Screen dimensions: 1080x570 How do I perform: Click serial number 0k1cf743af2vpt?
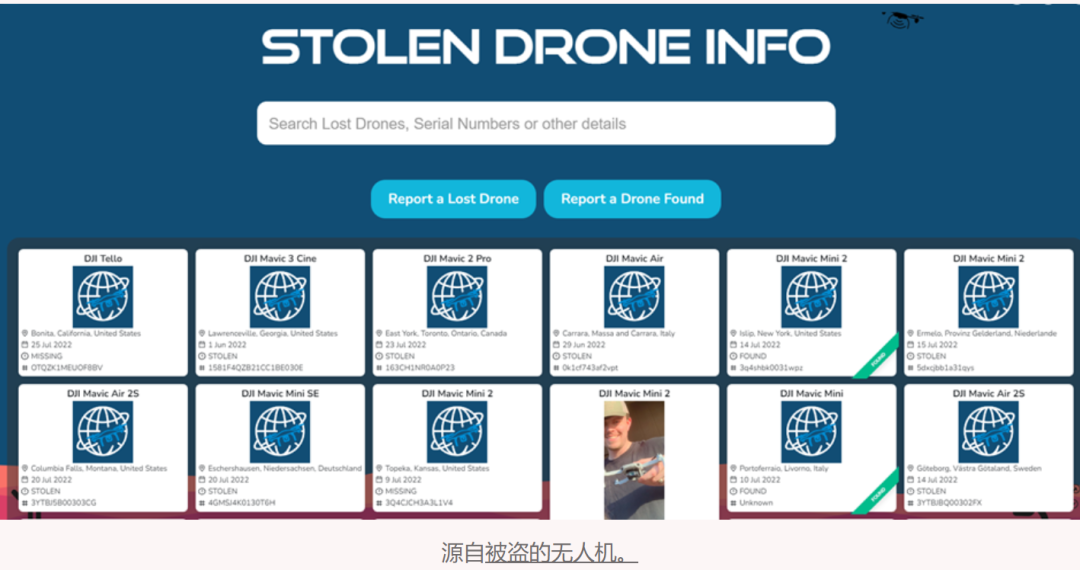[590, 368]
